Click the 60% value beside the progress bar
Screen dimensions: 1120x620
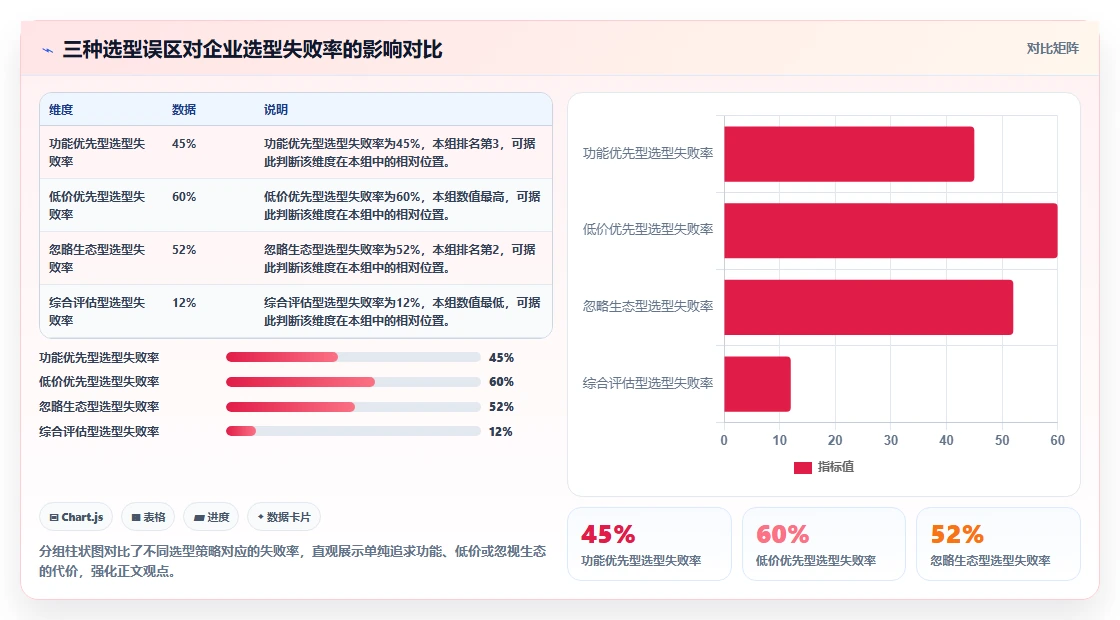[501, 382]
